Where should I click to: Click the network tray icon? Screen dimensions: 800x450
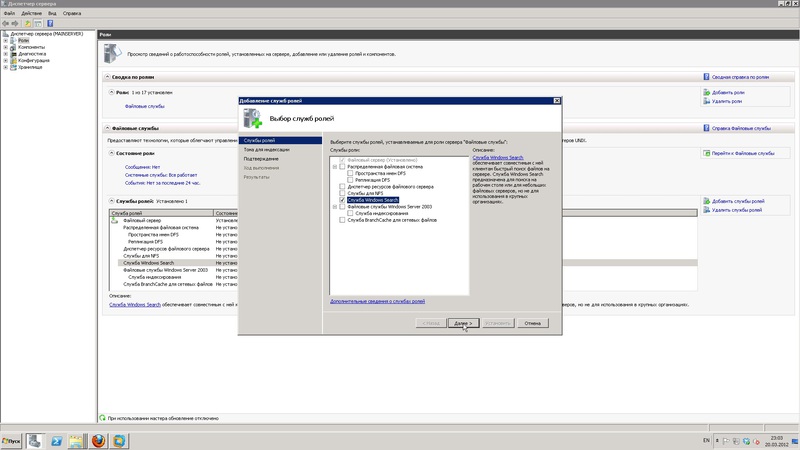[x=736, y=441]
